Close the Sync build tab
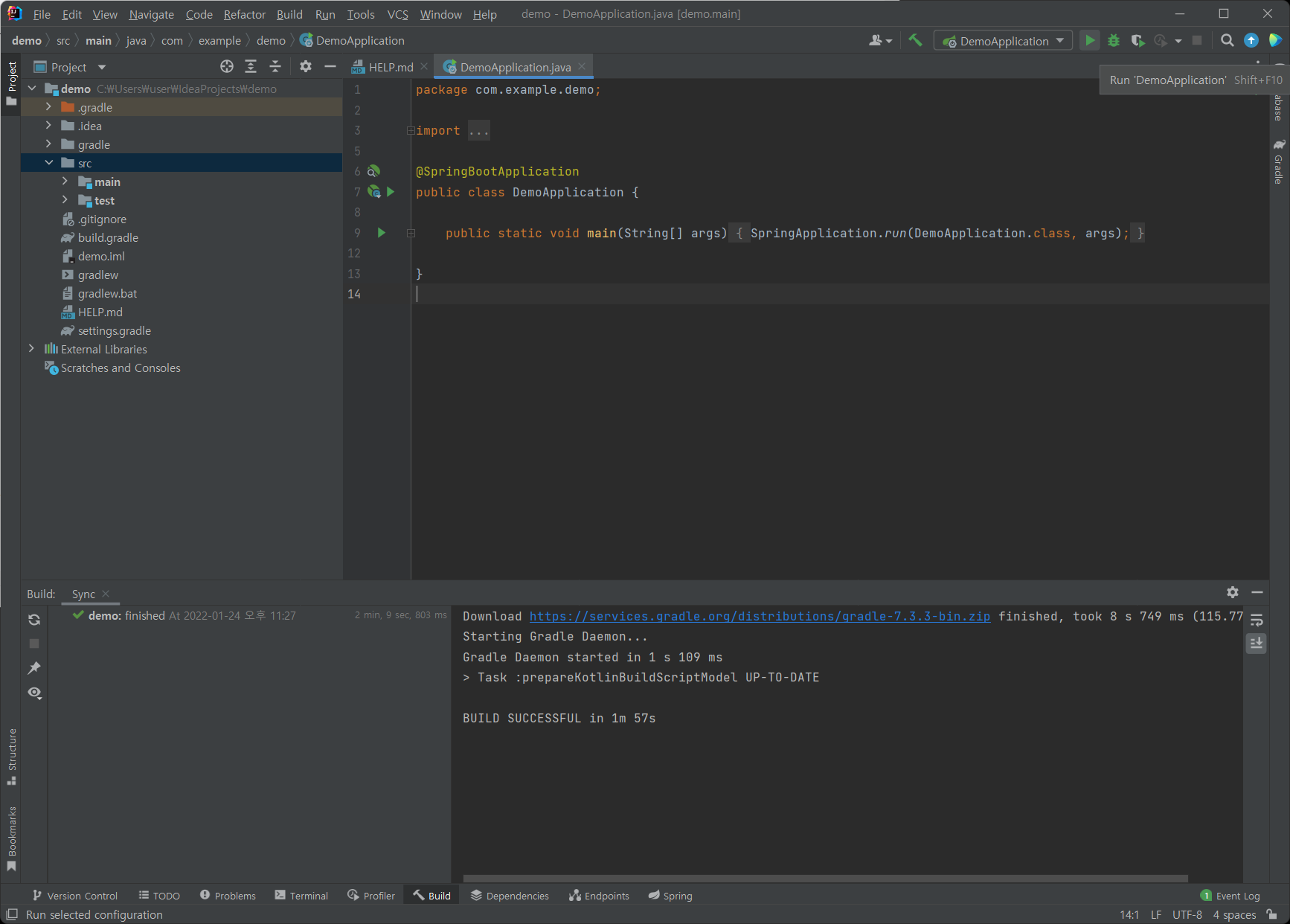This screenshot has width=1290, height=924. [x=106, y=594]
